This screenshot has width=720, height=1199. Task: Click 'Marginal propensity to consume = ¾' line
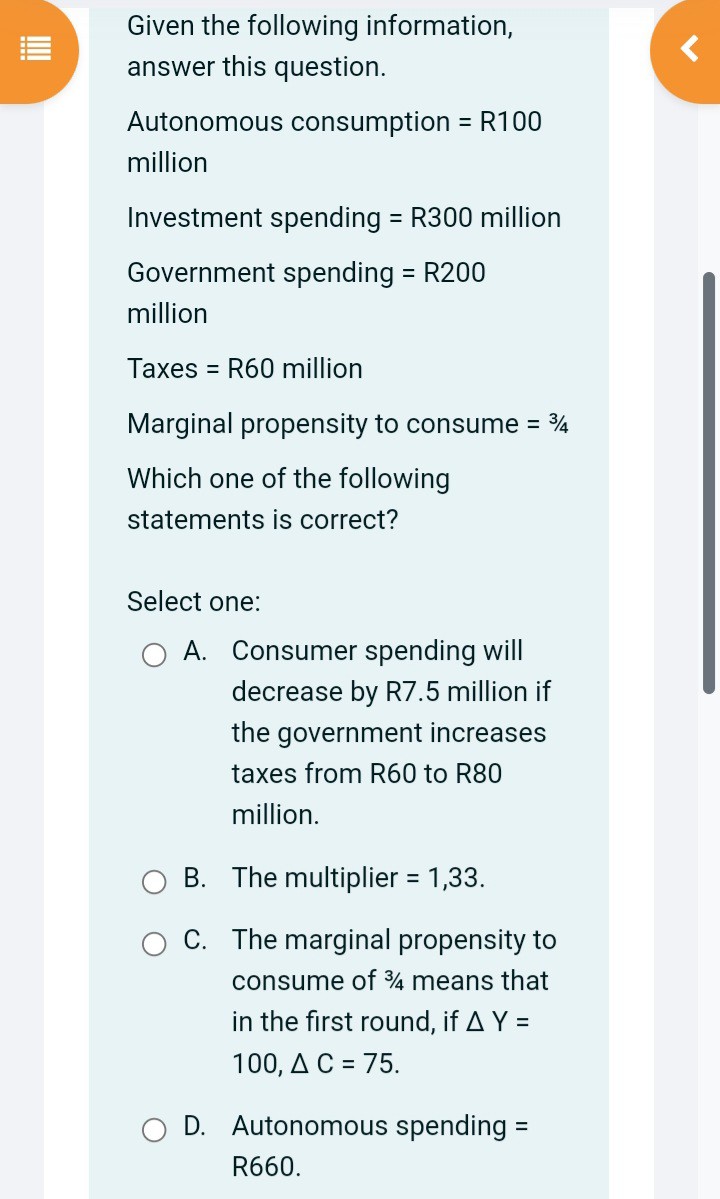(348, 424)
